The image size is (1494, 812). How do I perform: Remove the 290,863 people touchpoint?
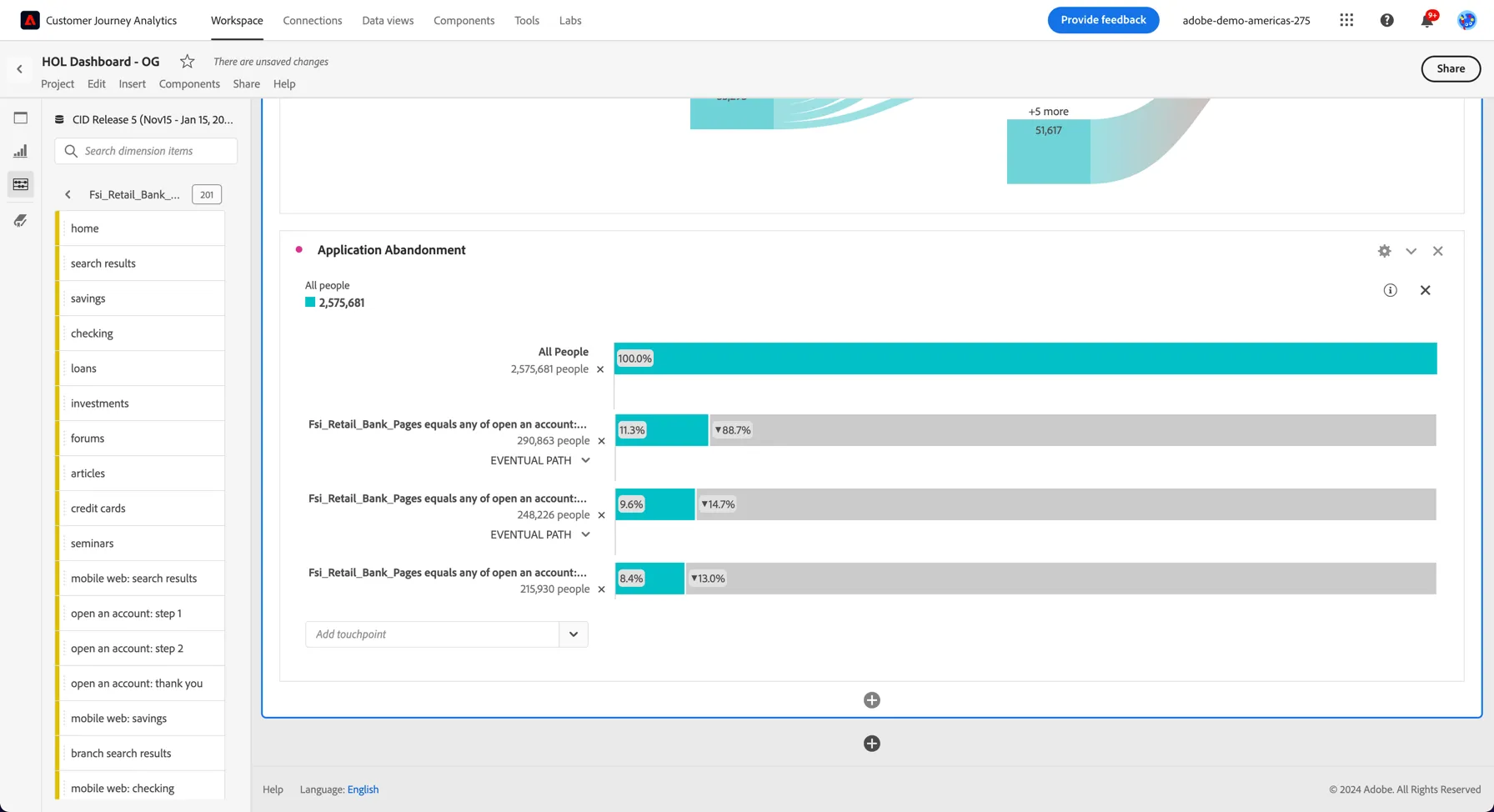602,441
